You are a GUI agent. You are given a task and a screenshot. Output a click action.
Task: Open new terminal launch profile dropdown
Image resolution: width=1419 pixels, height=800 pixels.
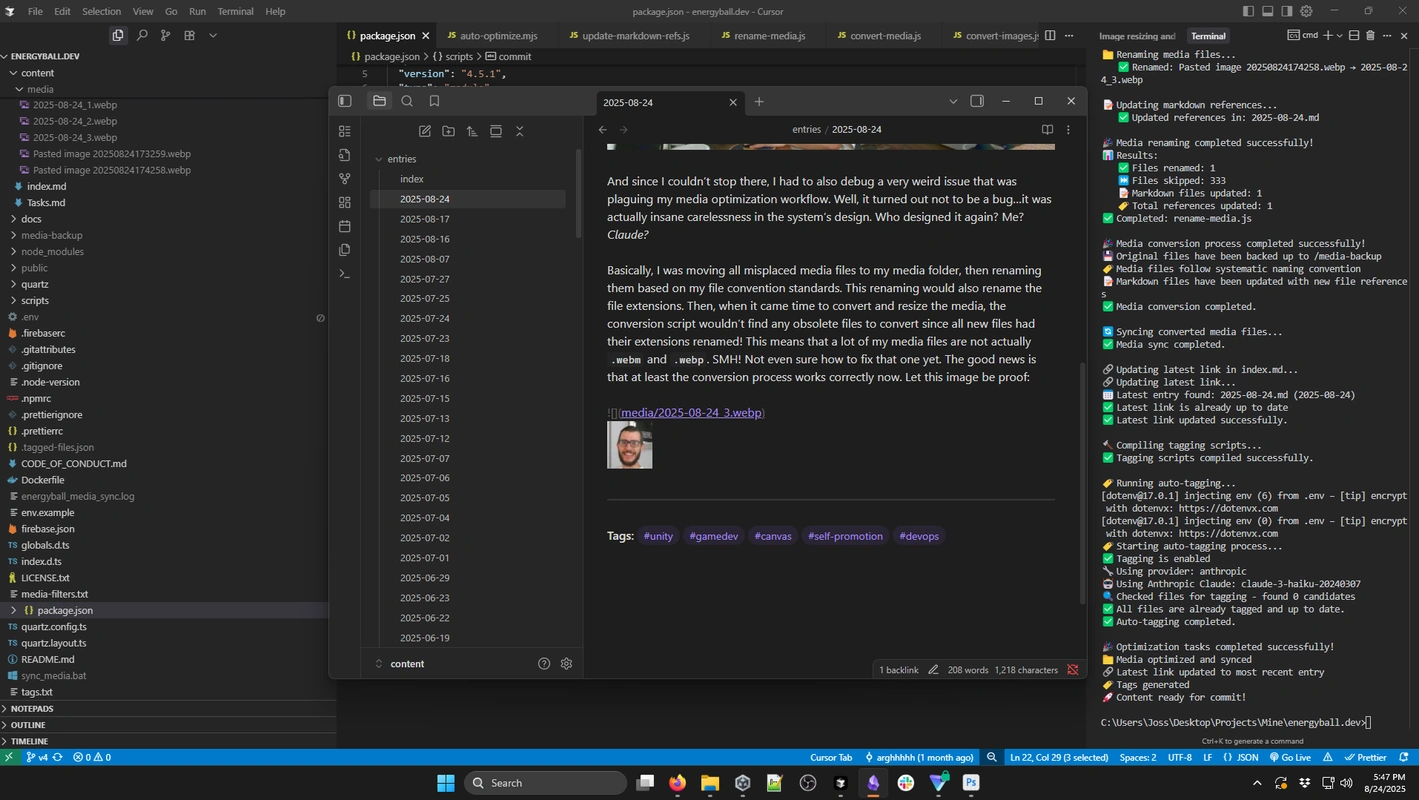pos(1339,36)
